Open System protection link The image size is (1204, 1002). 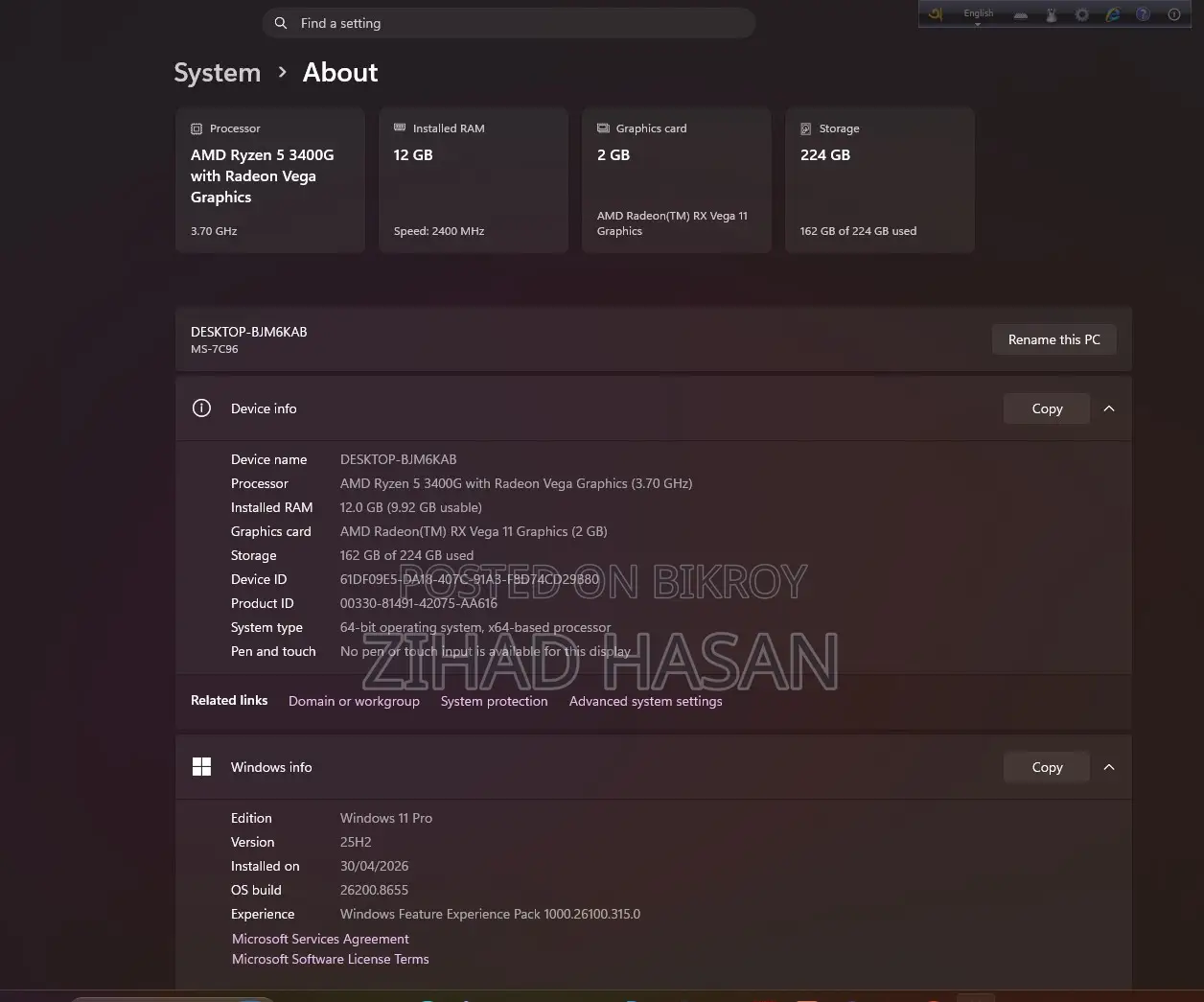point(495,701)
